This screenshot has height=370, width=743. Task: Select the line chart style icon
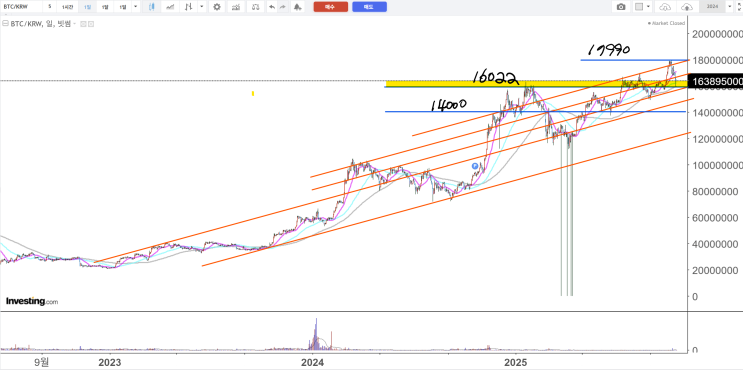point(169,7)
